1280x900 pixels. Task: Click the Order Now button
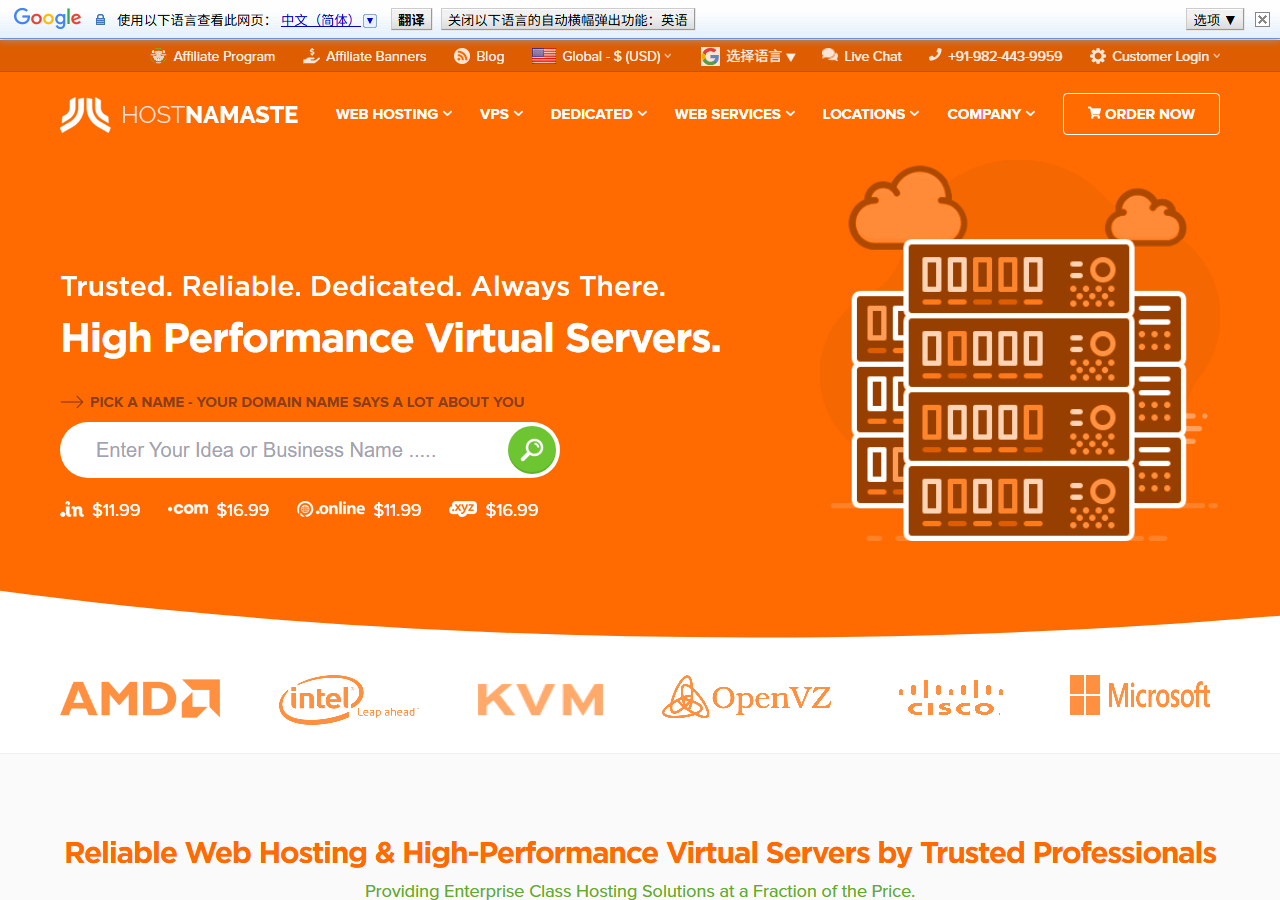tap(1141, 114)
